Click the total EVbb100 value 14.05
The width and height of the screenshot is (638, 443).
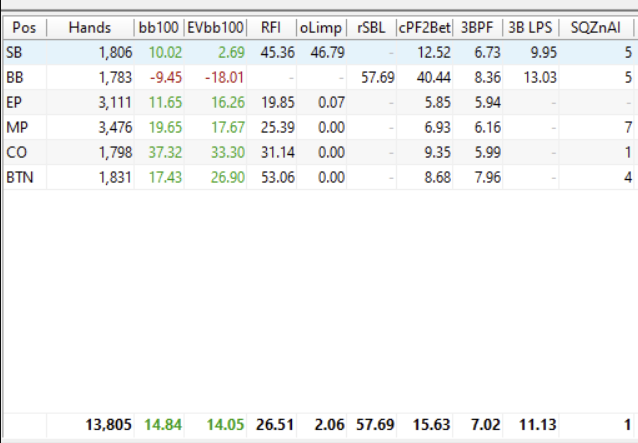pyautogui.click(x=225, y=425)
